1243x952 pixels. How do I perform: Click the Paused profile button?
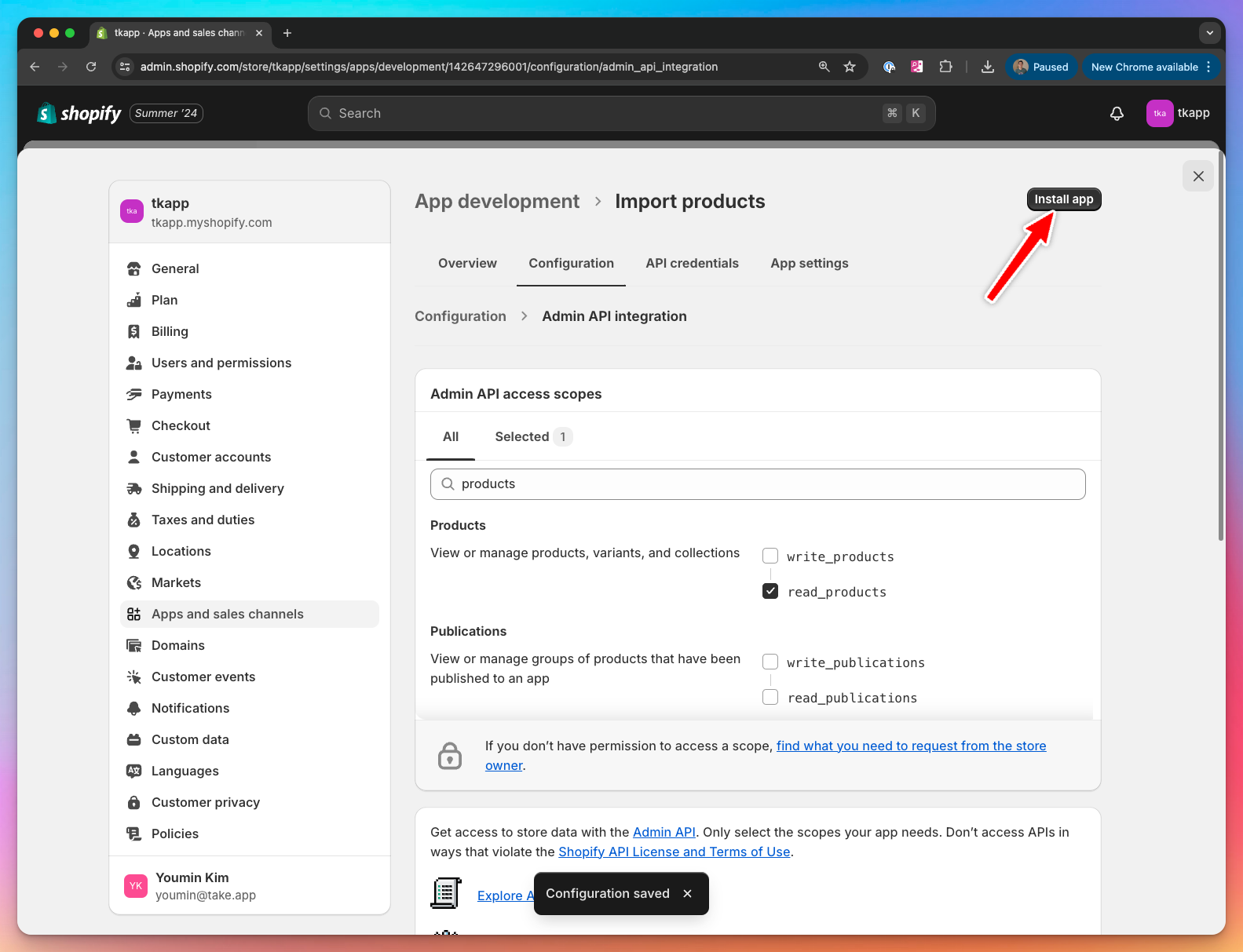[1040, 67]
